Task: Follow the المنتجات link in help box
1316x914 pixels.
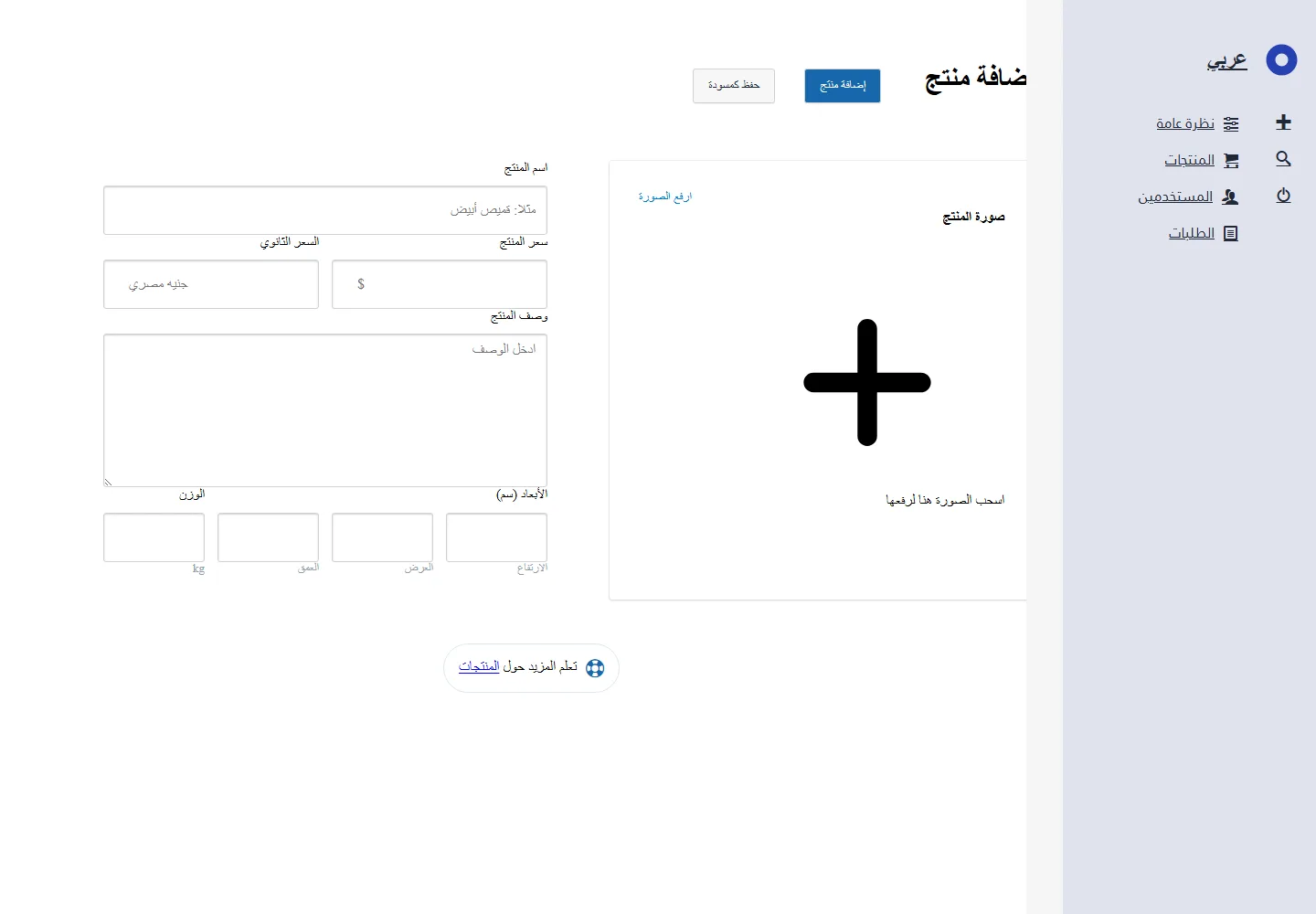Action: (x=479, y=666)
